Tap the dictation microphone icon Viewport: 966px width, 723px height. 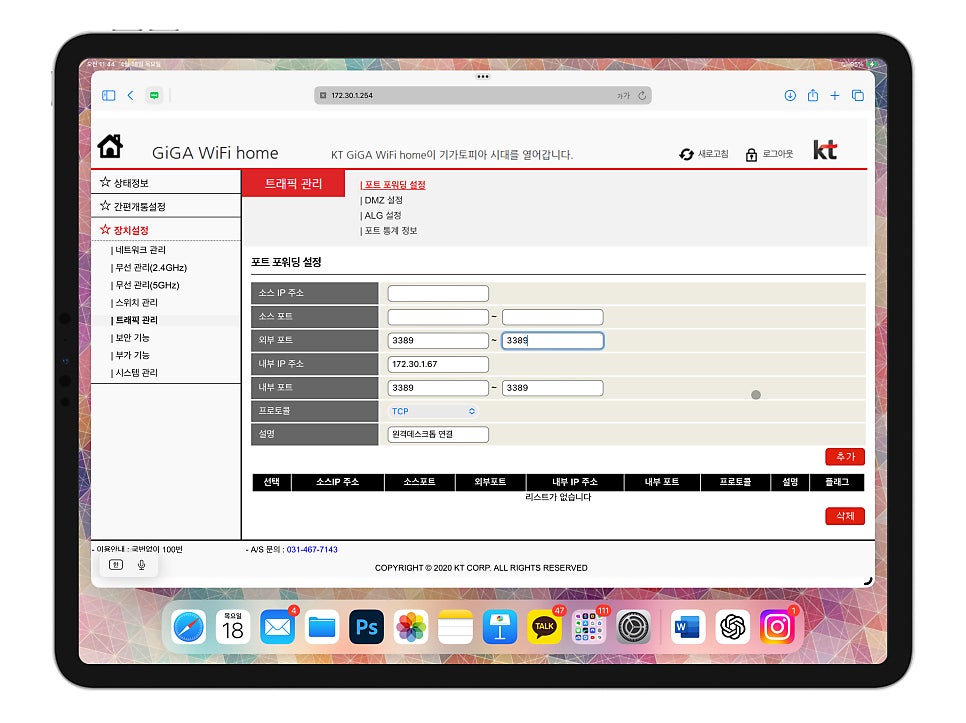142,565
